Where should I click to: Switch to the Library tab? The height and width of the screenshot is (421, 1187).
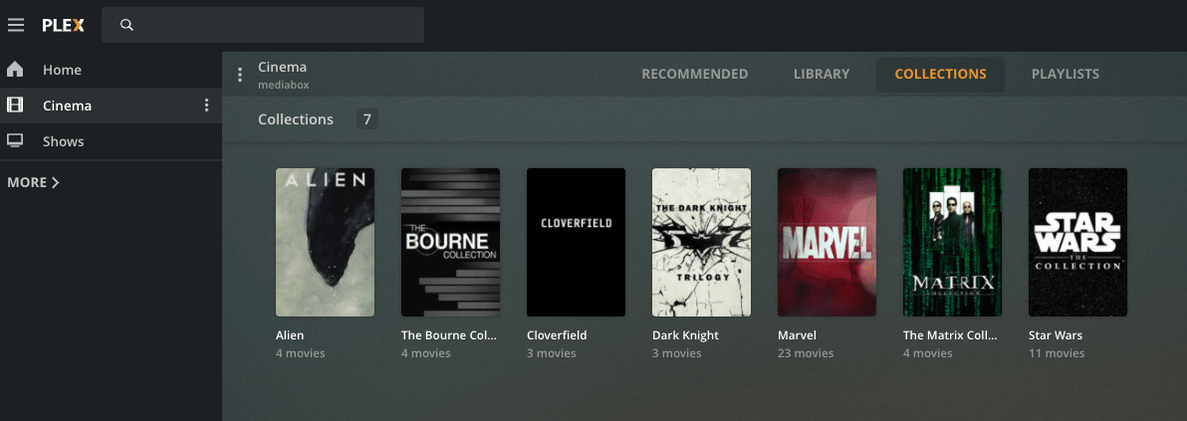821,74
